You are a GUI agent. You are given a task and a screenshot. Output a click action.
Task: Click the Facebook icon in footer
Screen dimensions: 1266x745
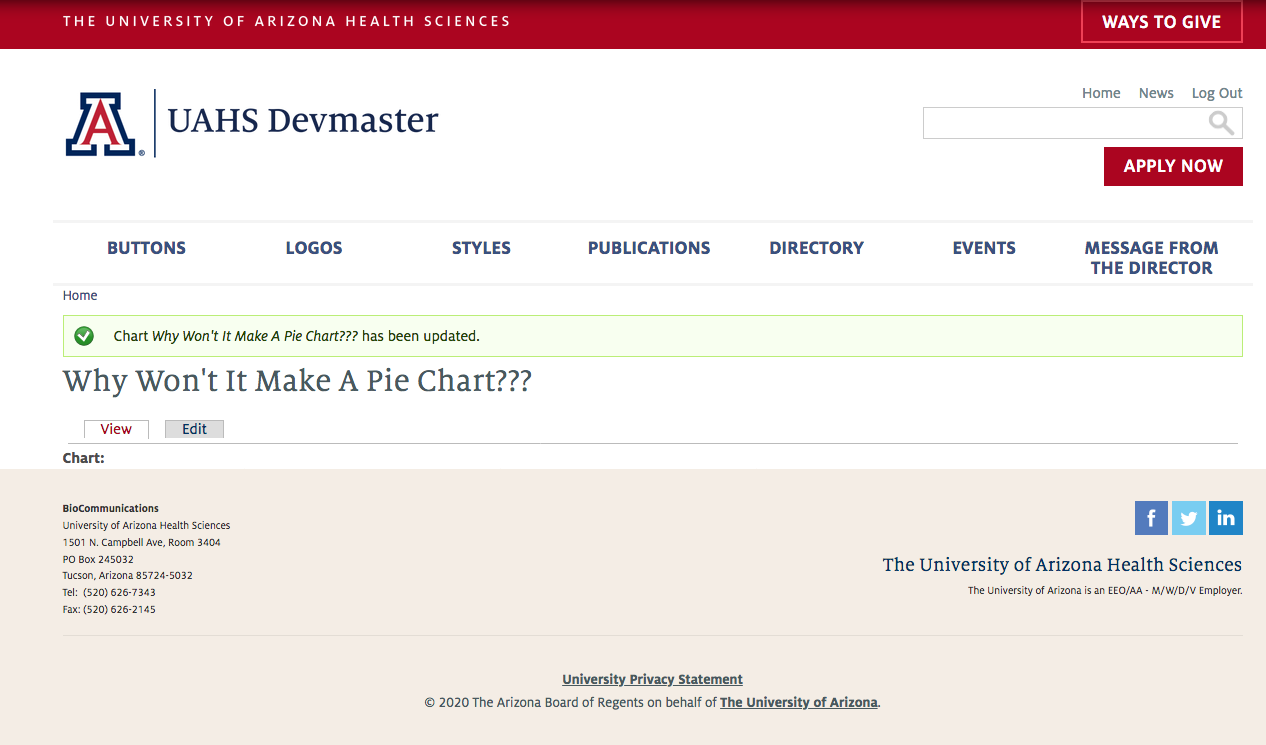(1151, 518)
